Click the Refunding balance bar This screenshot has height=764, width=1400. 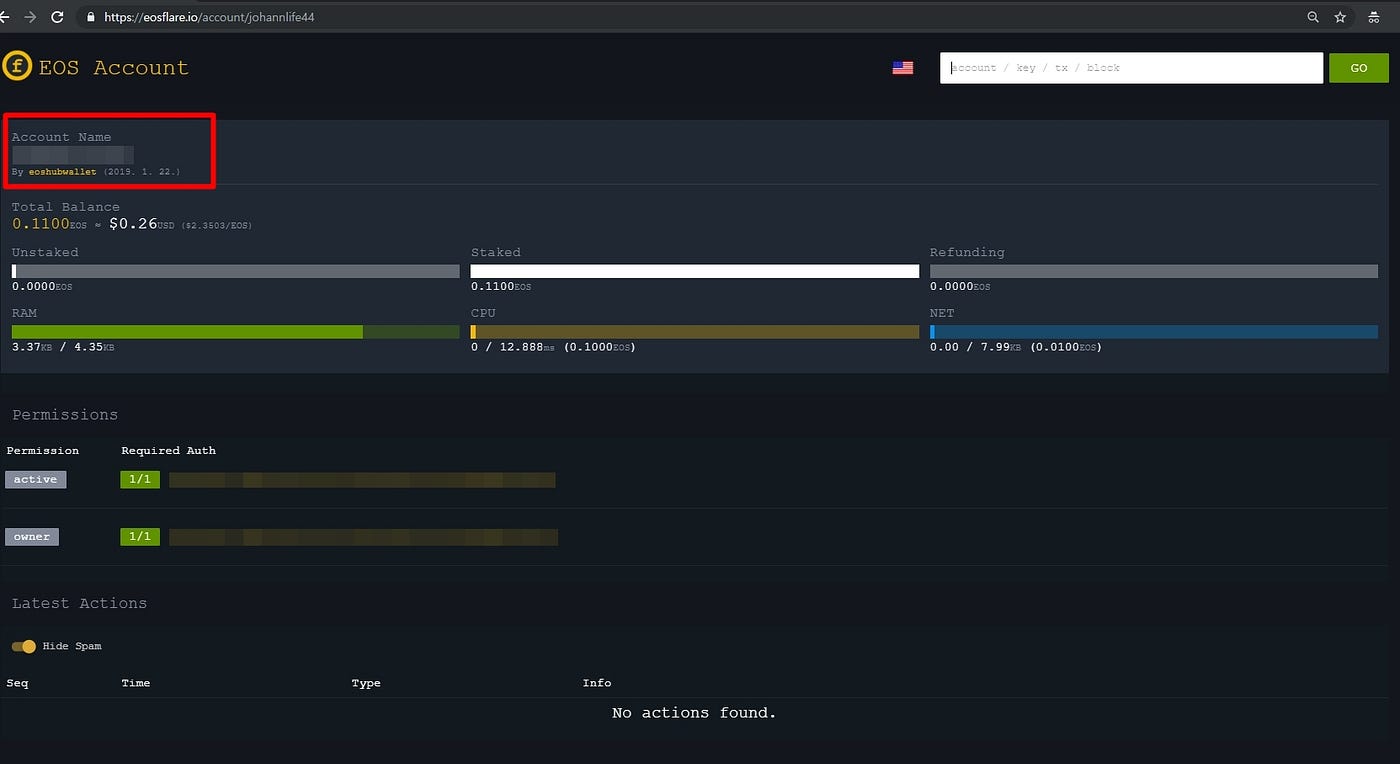tap(1154, 271)
